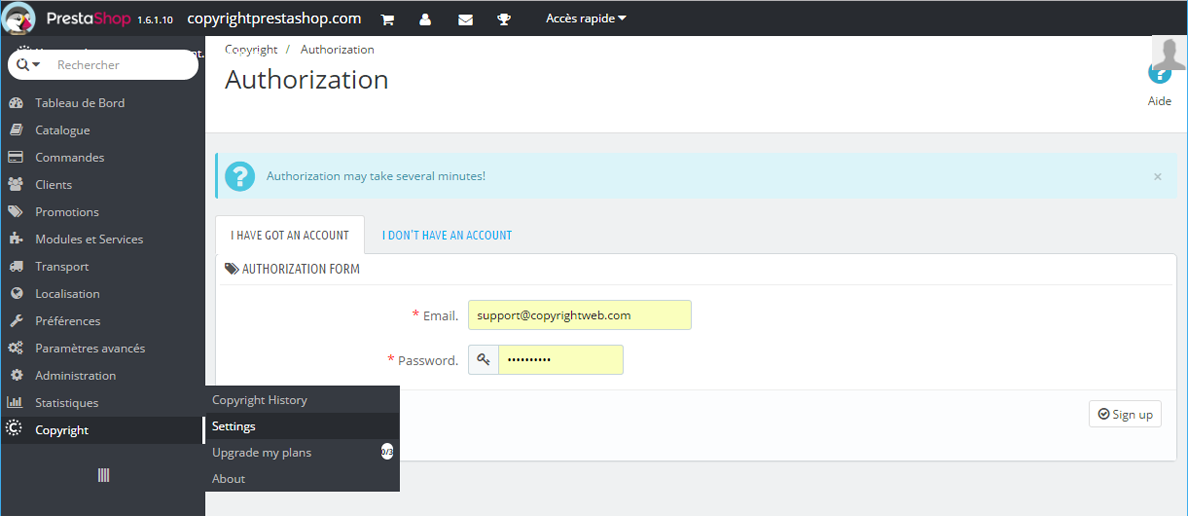Click the Catalogue book icon

click(x=15, y=130)
